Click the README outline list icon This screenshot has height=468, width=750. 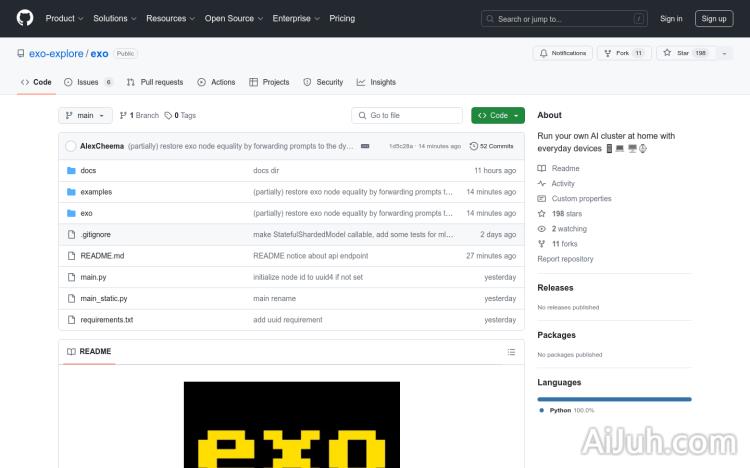pyautogui.click(x=511, y=352)
